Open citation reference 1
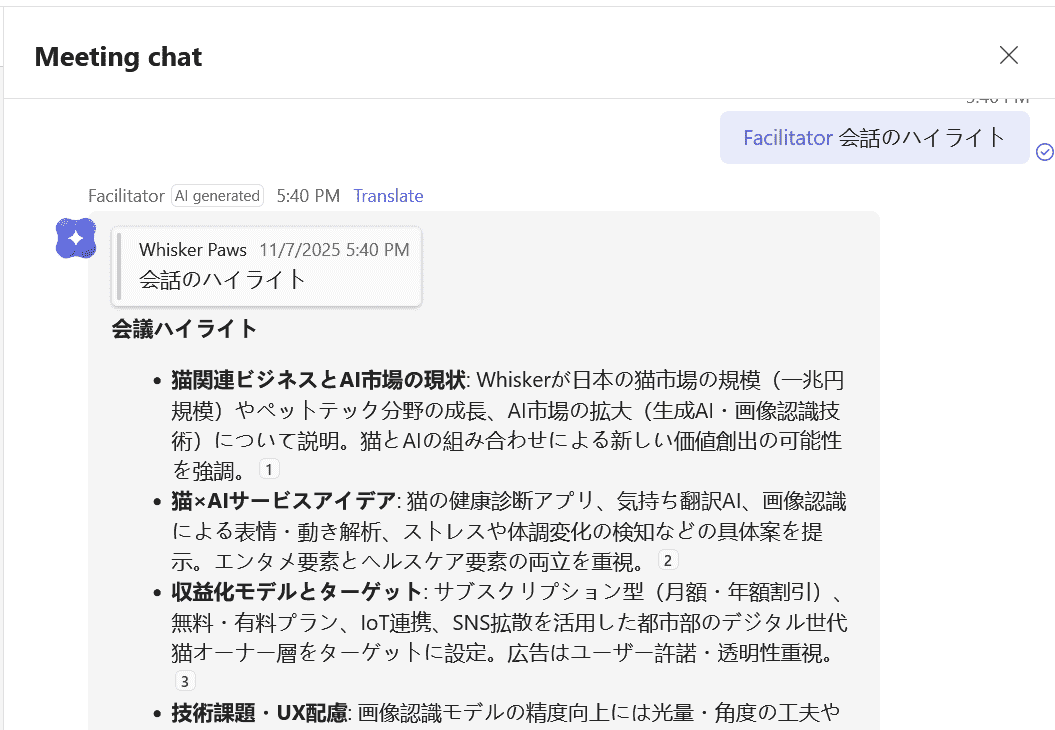Image resolution: width=1055 pixels, height=730 pixels. [x=269, y=469]
